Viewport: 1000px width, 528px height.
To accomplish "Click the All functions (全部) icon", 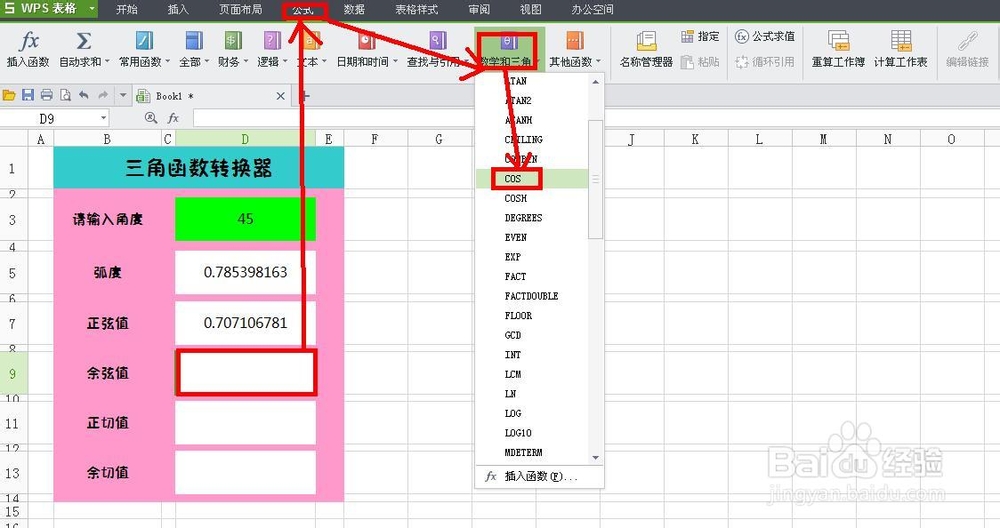I will [194, 41].
